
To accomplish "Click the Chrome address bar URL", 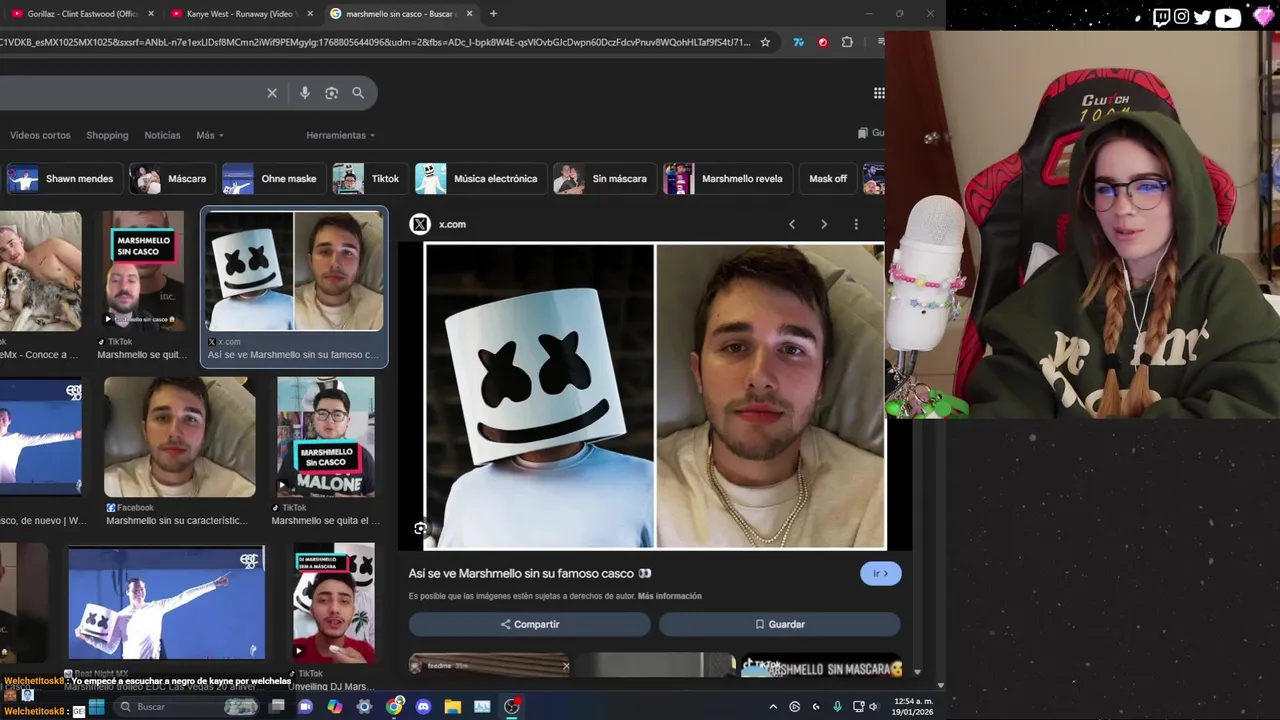I will [x=375, y=42].
